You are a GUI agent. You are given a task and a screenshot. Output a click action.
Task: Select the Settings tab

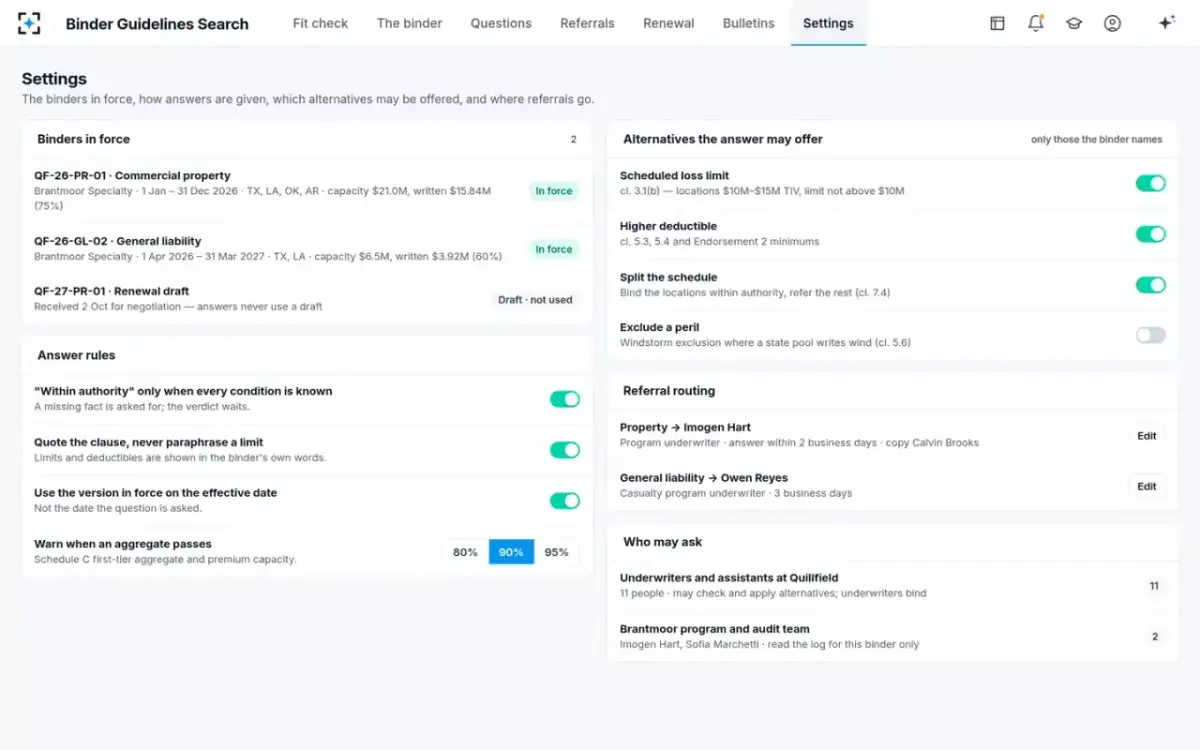tap(828, 23)
